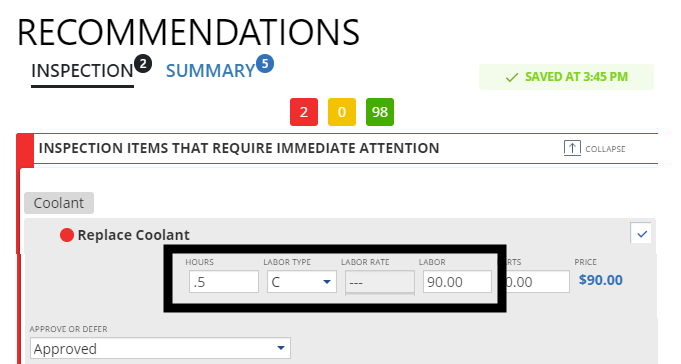Click the Hours input field
The image size is (681, 364).
224,281
